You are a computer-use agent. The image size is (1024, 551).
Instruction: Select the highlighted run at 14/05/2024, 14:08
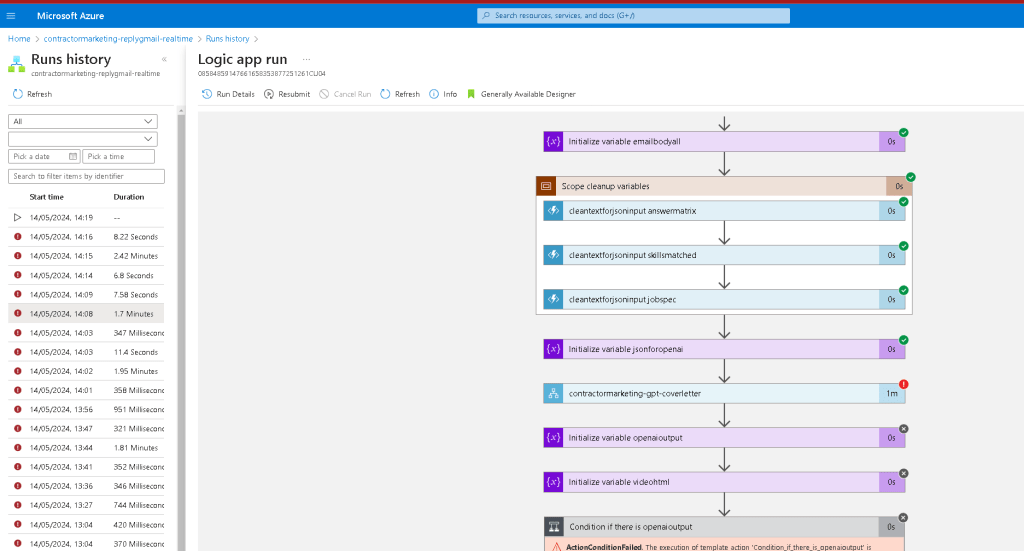(86, 313)
